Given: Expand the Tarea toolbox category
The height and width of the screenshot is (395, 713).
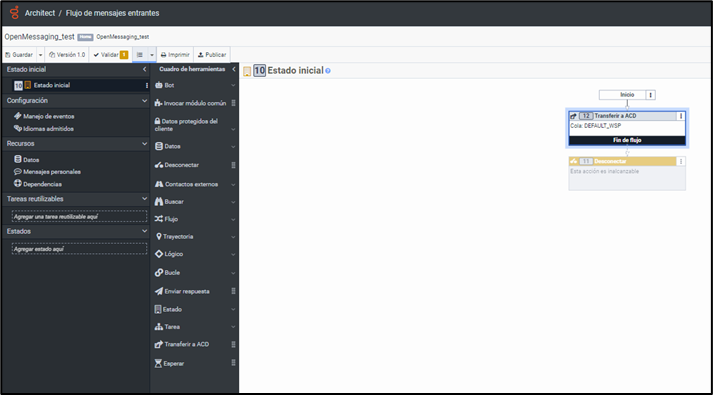Looking at the screenshot, I should click(233, 327).
